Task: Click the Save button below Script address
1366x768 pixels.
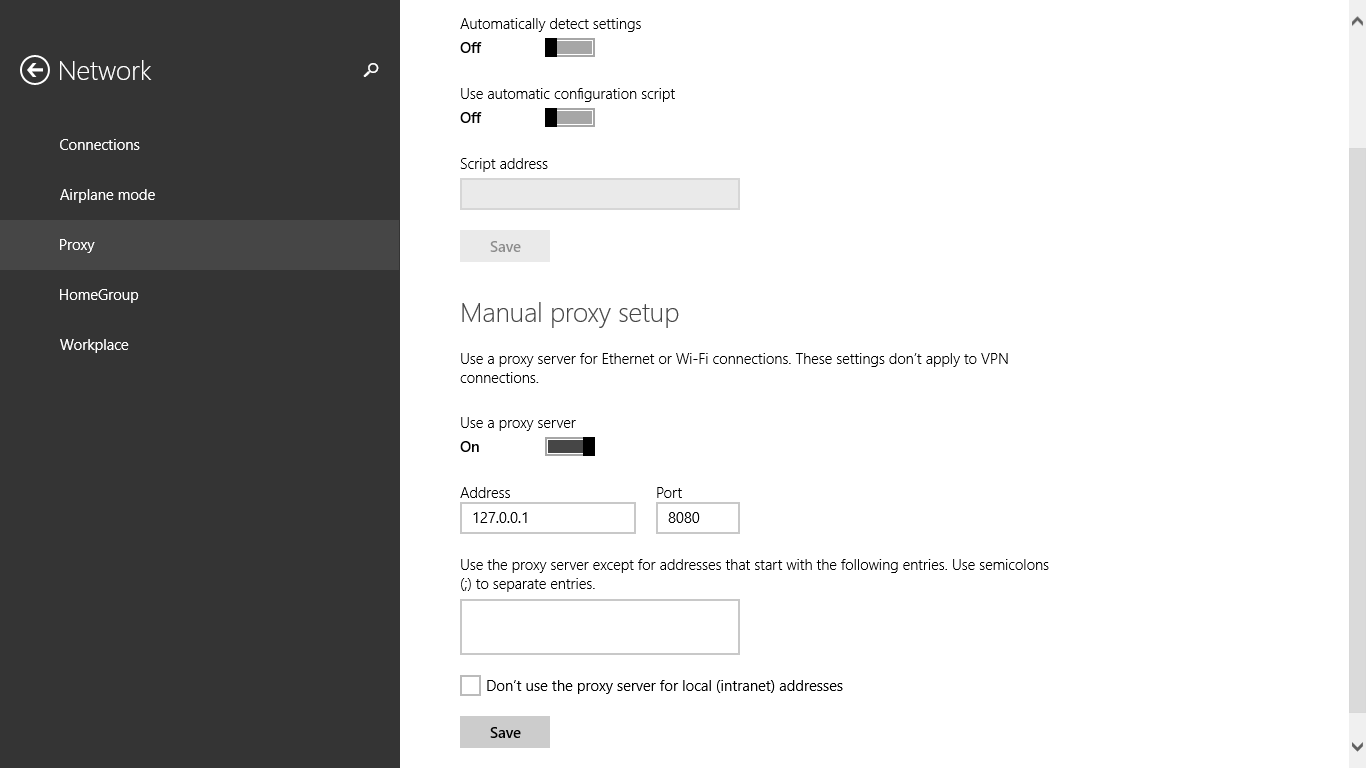Action: (505, 246)
